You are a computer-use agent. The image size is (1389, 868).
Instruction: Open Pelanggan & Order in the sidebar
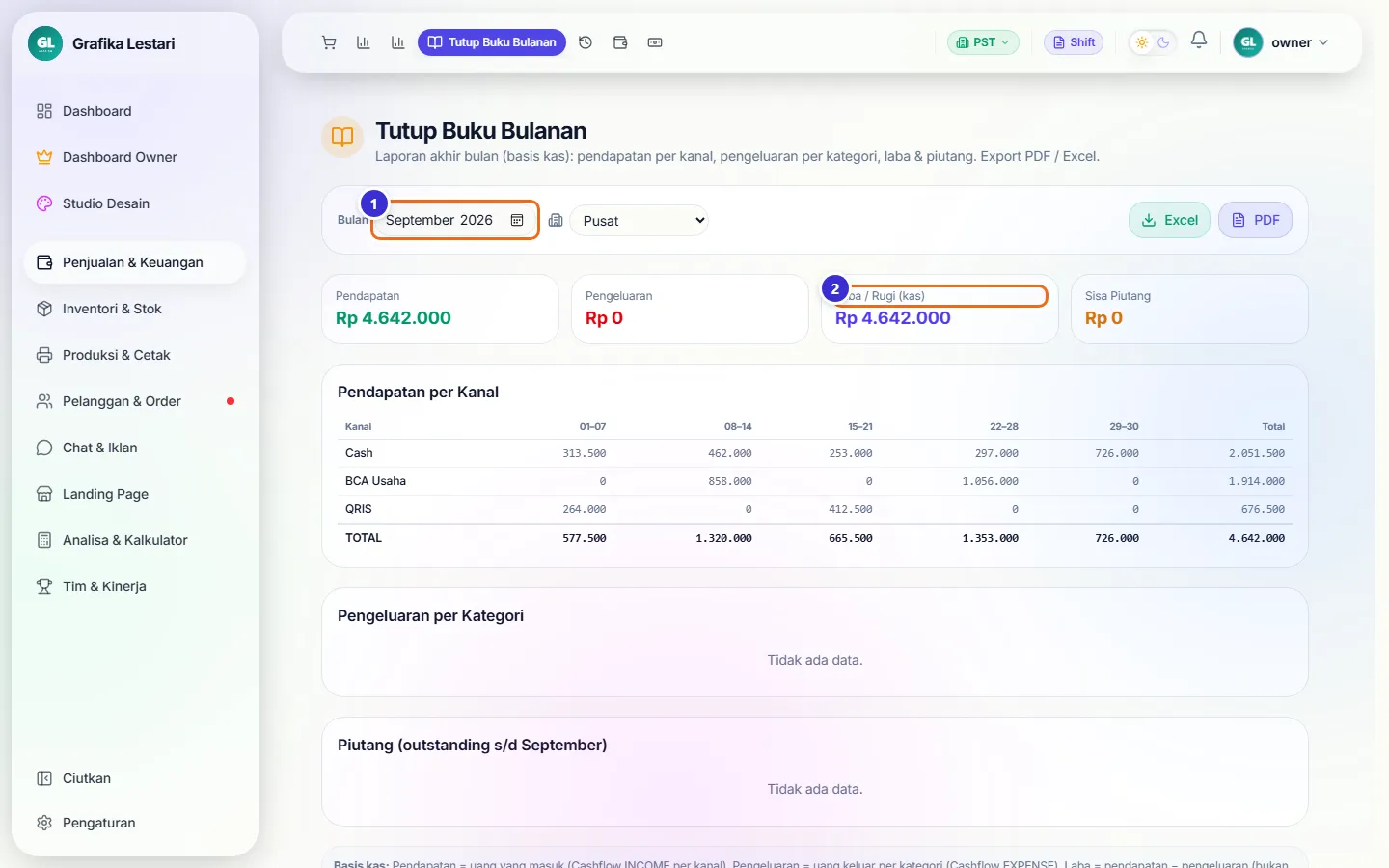point(135,401)
